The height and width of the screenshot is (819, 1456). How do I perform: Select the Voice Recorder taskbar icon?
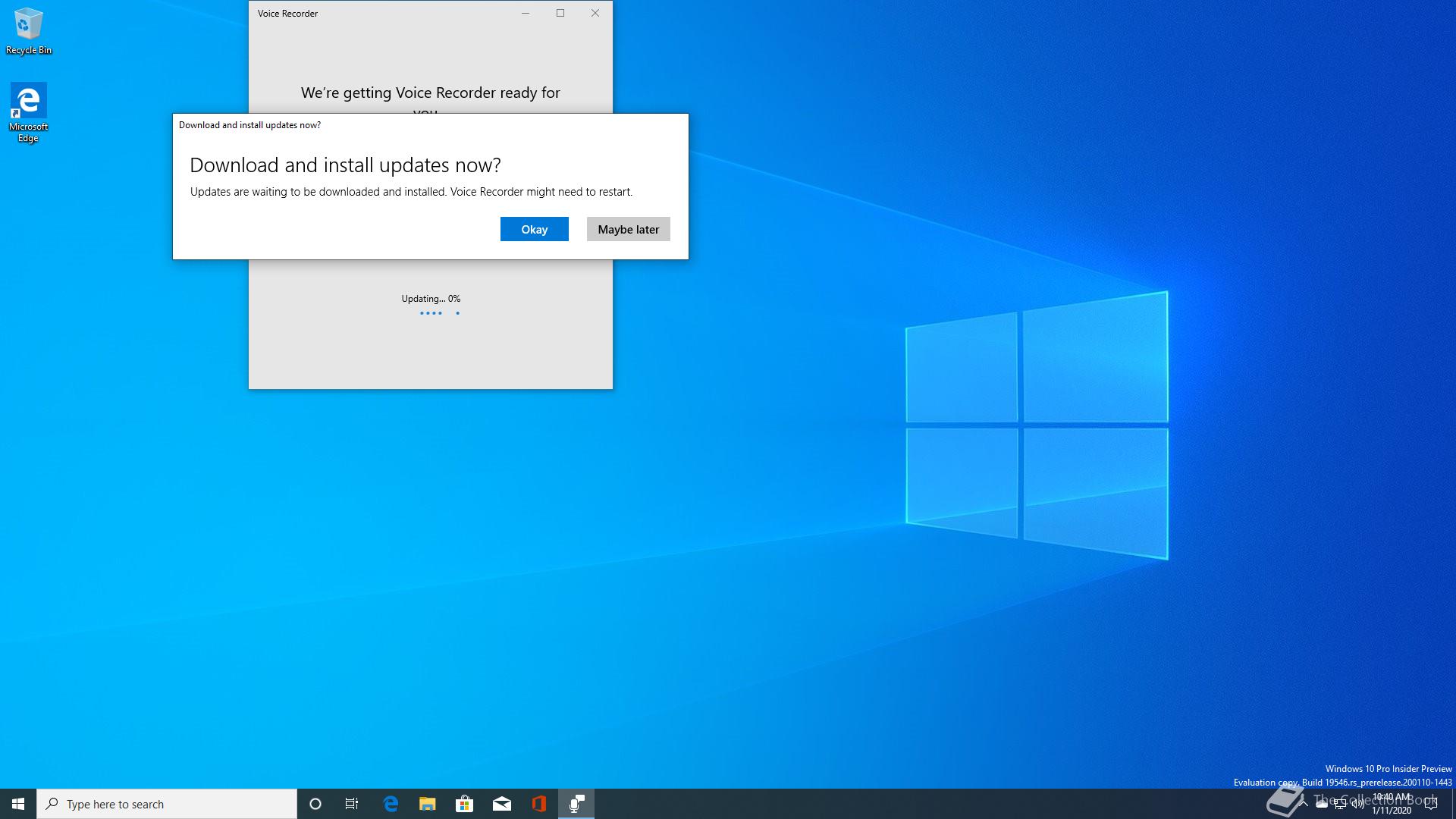tap(576, 804)
